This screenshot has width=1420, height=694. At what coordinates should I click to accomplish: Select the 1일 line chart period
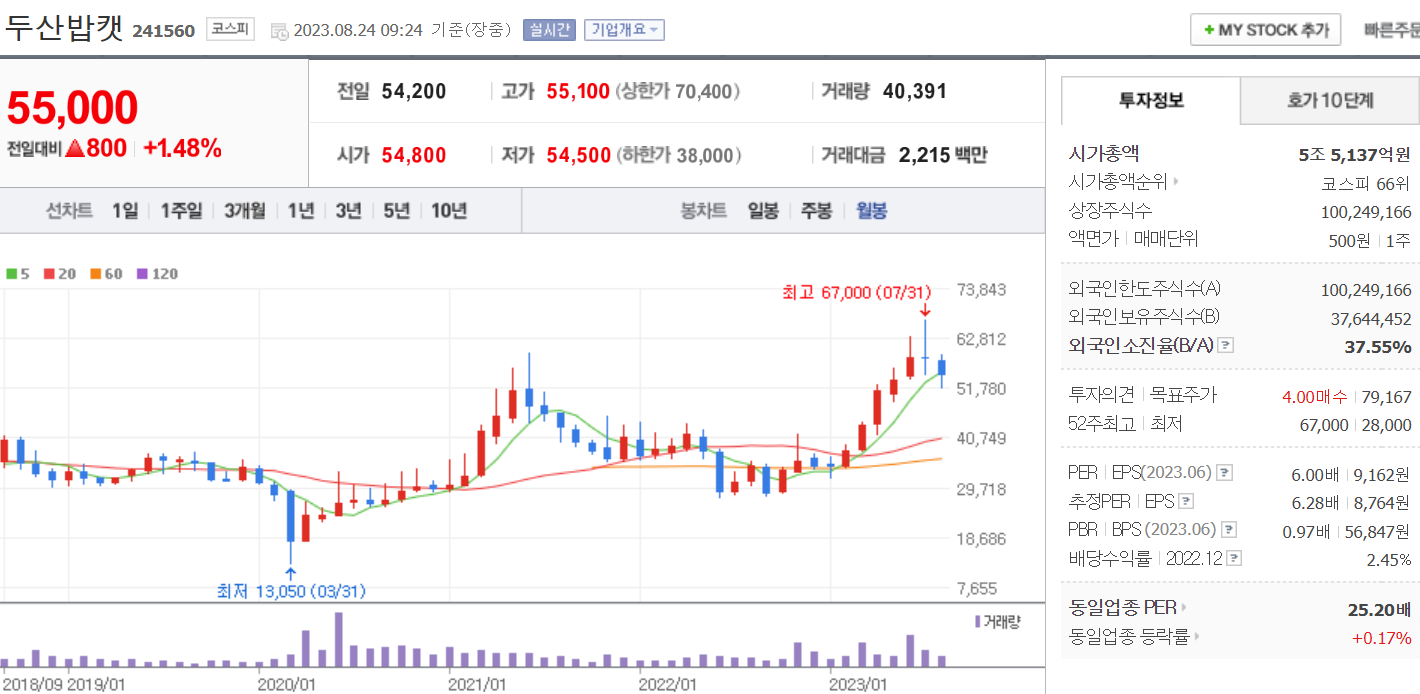(125, 211)
